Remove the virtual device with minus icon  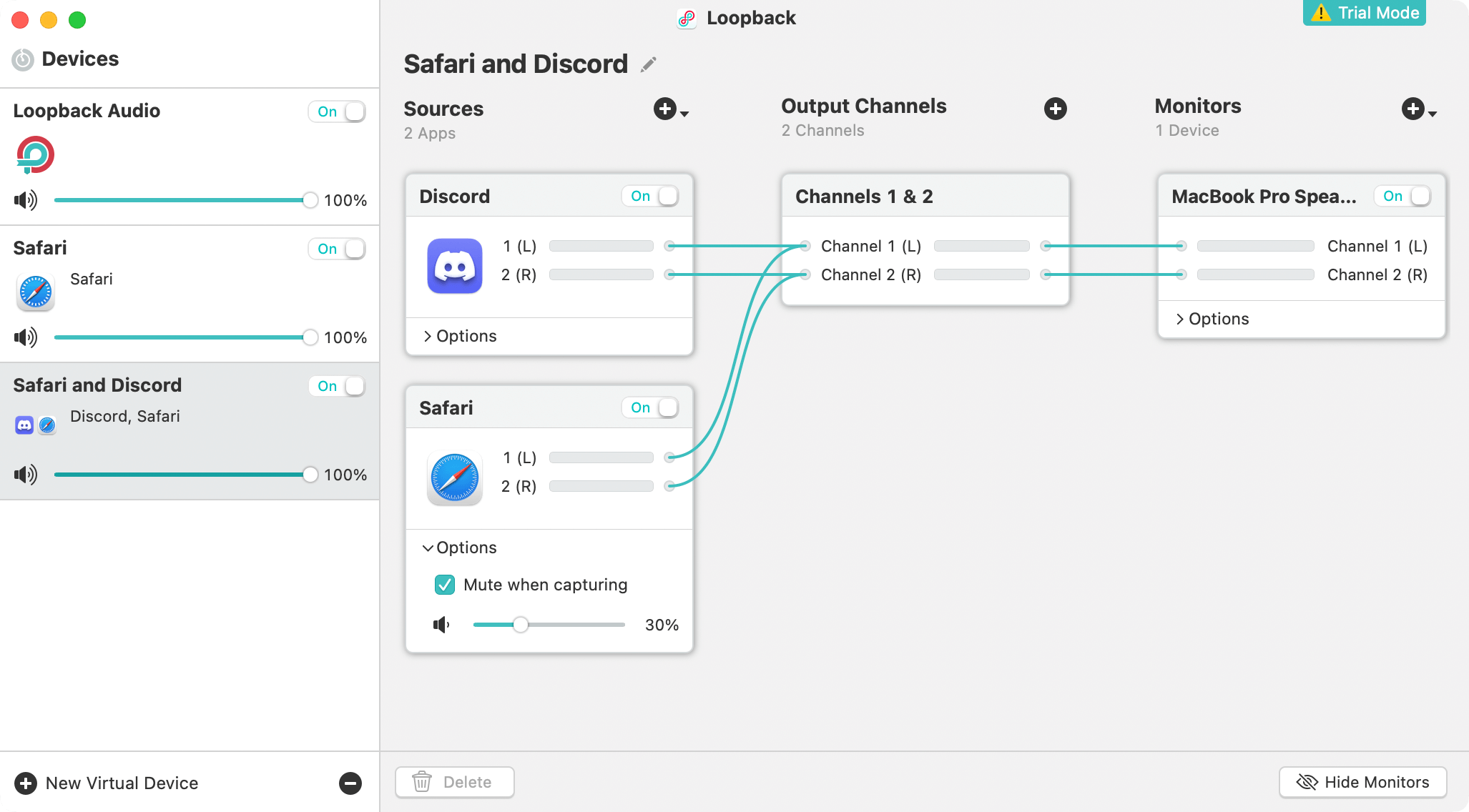point(350,783)
